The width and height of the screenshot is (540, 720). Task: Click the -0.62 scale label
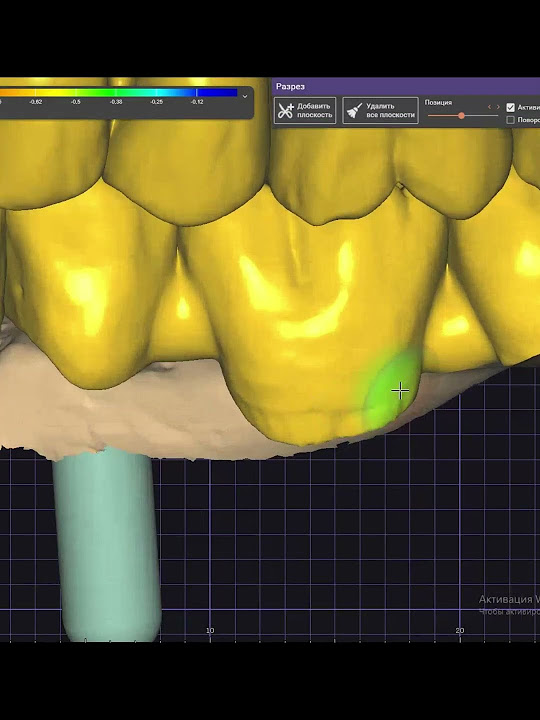[x=35, y=102]
